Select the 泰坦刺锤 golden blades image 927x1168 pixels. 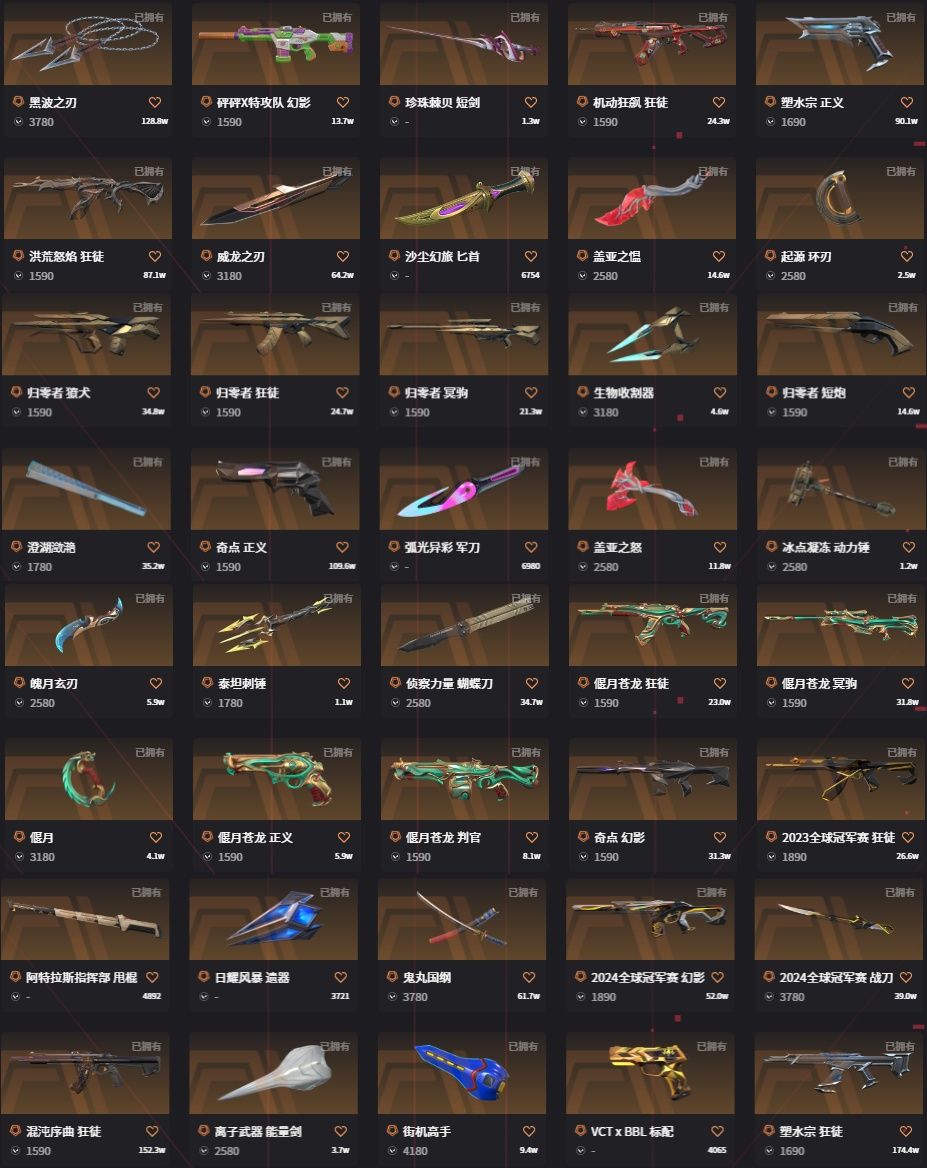[x=277, y=625]
